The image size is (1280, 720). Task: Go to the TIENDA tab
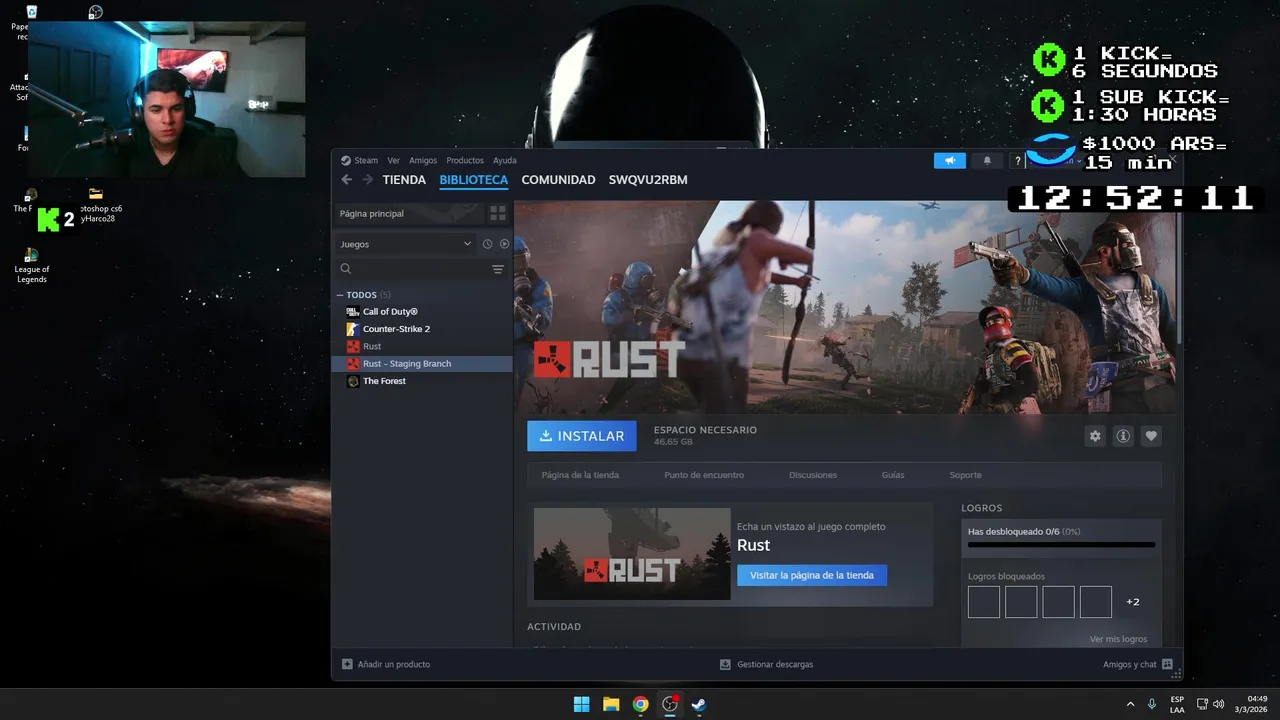click(404, 180)
